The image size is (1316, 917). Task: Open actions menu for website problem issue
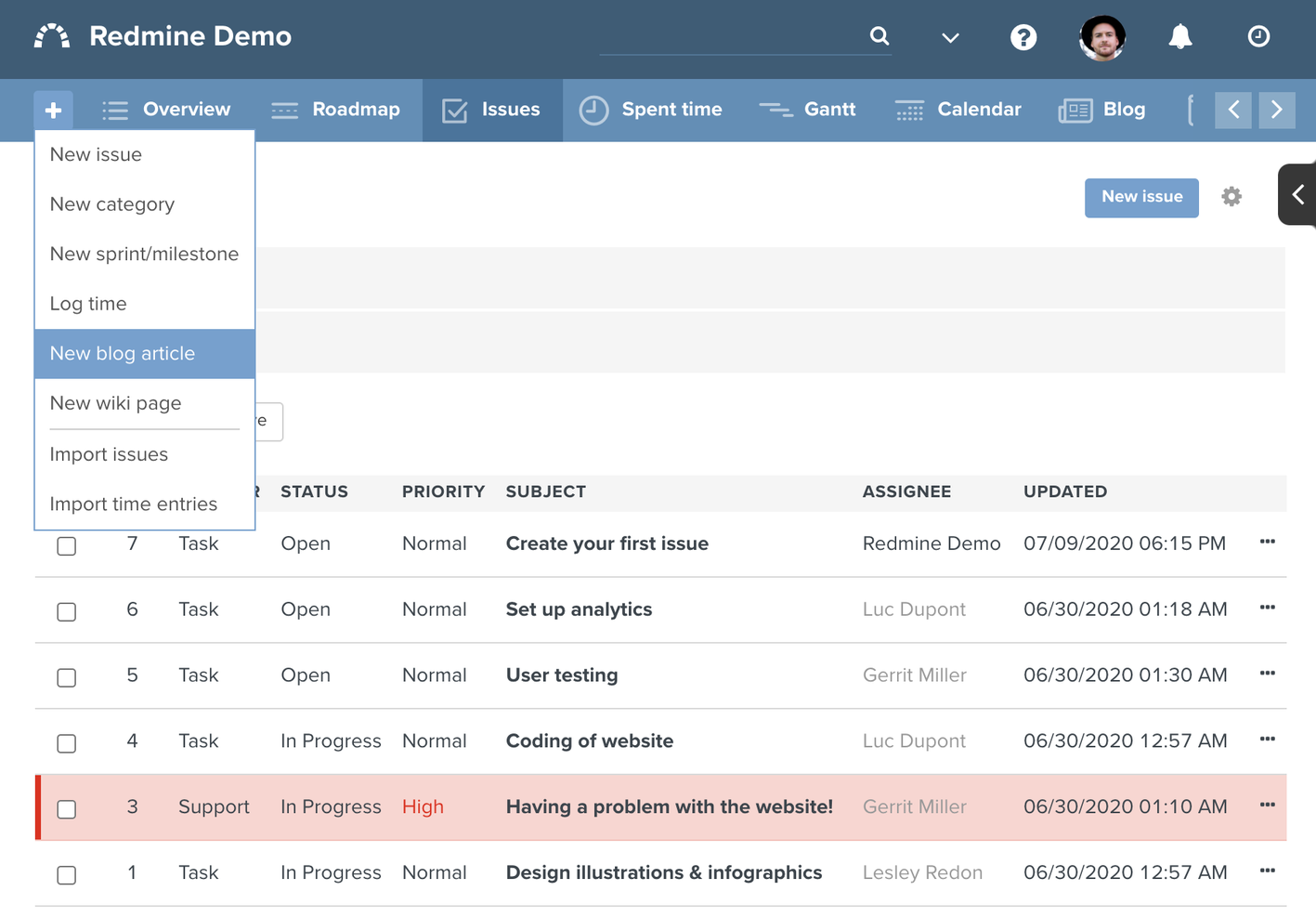pos(1268,806)
